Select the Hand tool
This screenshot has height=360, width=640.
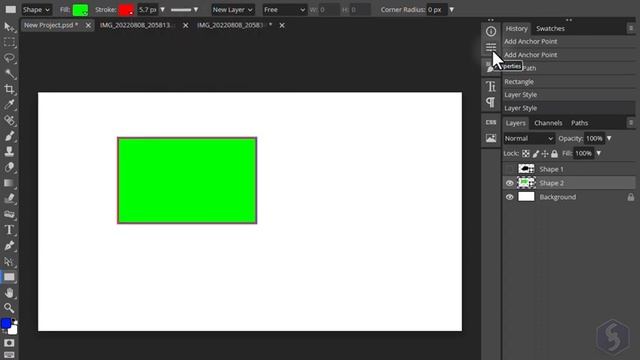(9, 293)
